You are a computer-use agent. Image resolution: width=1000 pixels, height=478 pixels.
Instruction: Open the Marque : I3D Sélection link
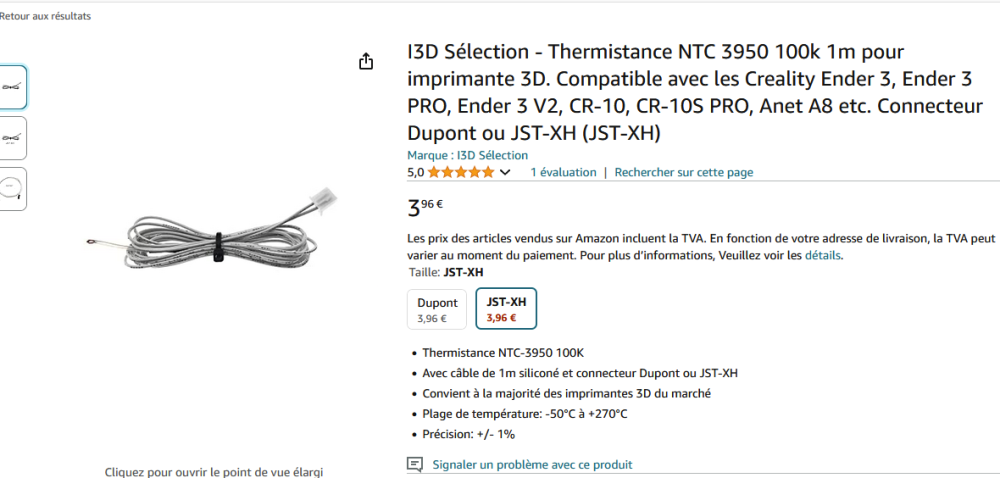click(467, 155)
